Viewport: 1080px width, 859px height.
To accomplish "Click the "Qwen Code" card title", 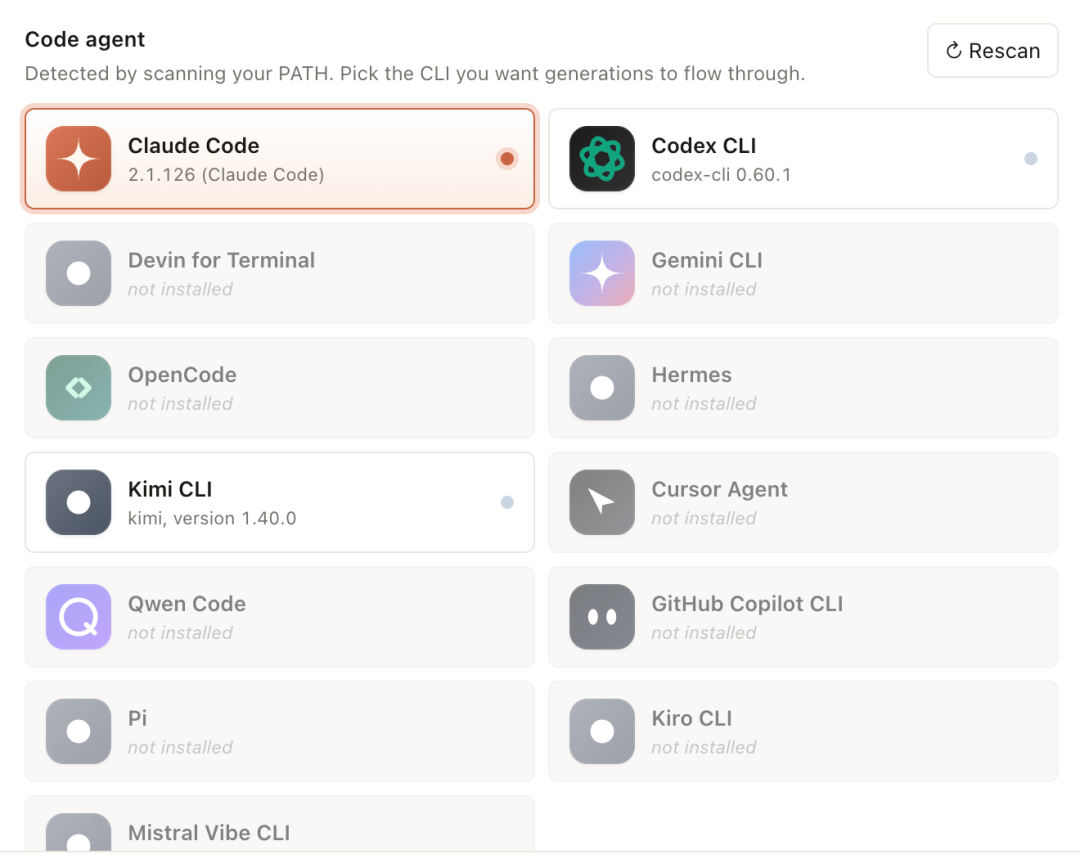I will point(187,603).
